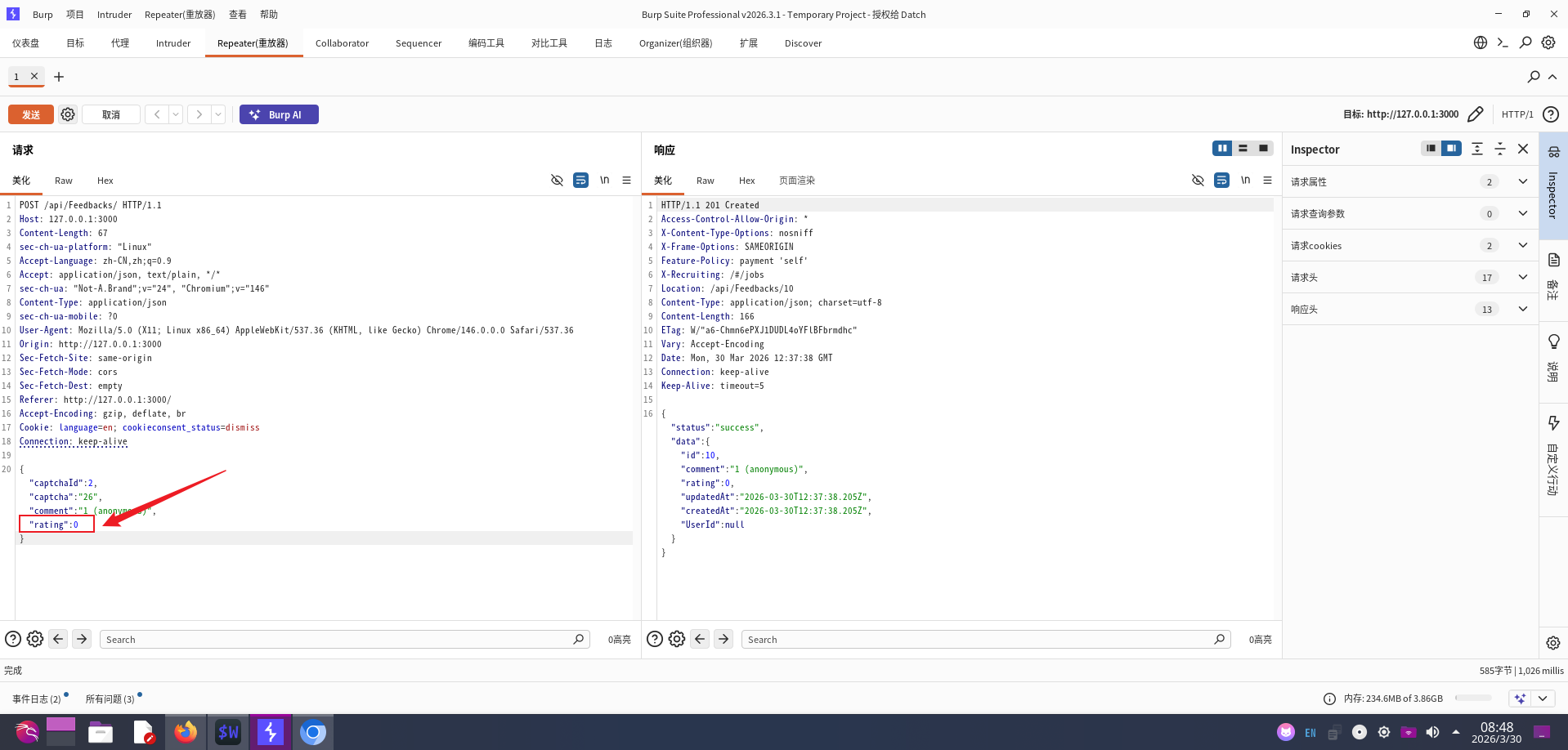1568x750 pixels.
Task: Open the custom actions lightning side panel
Action: pos(1553,422)
